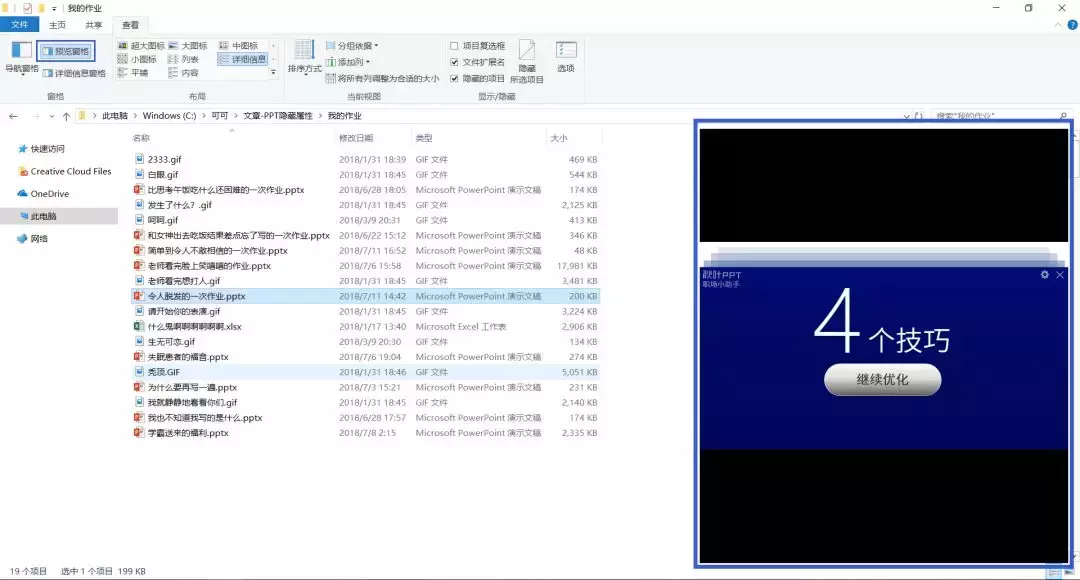This screenshot has width=1080, height=580.
Task: Uncheck the 隐藏的项目 hidden items checkbox
Action: click(x=454, y=79)
